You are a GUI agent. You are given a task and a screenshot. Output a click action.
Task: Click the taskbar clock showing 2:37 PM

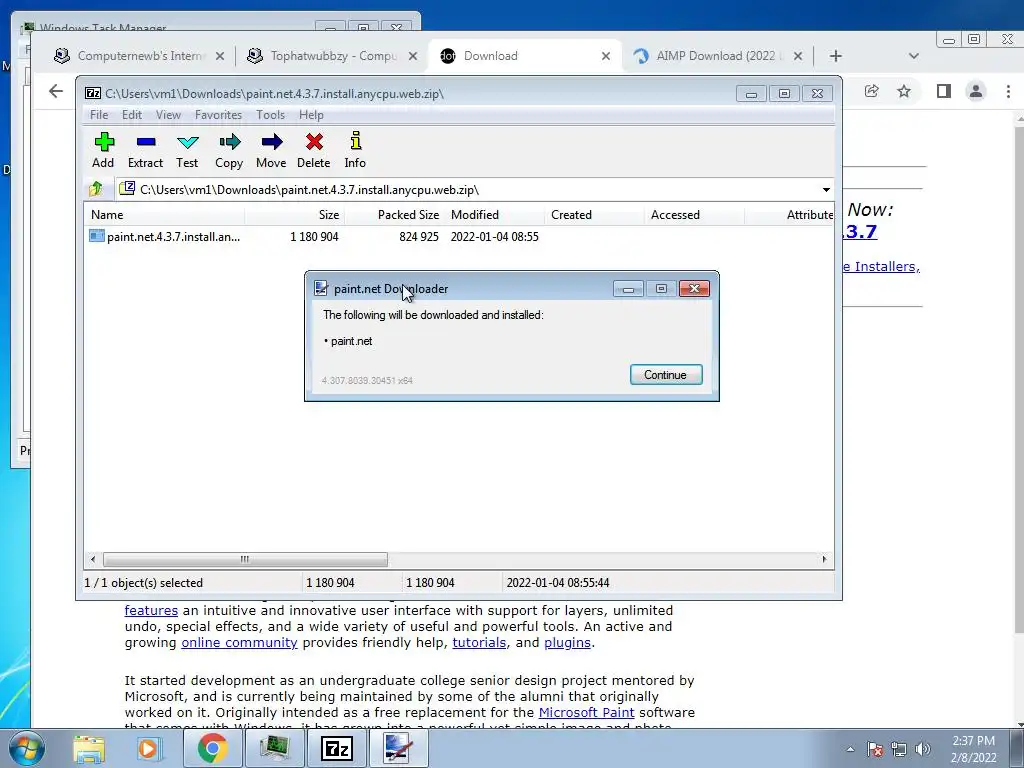pyautogui.click(x=973, y=749)
